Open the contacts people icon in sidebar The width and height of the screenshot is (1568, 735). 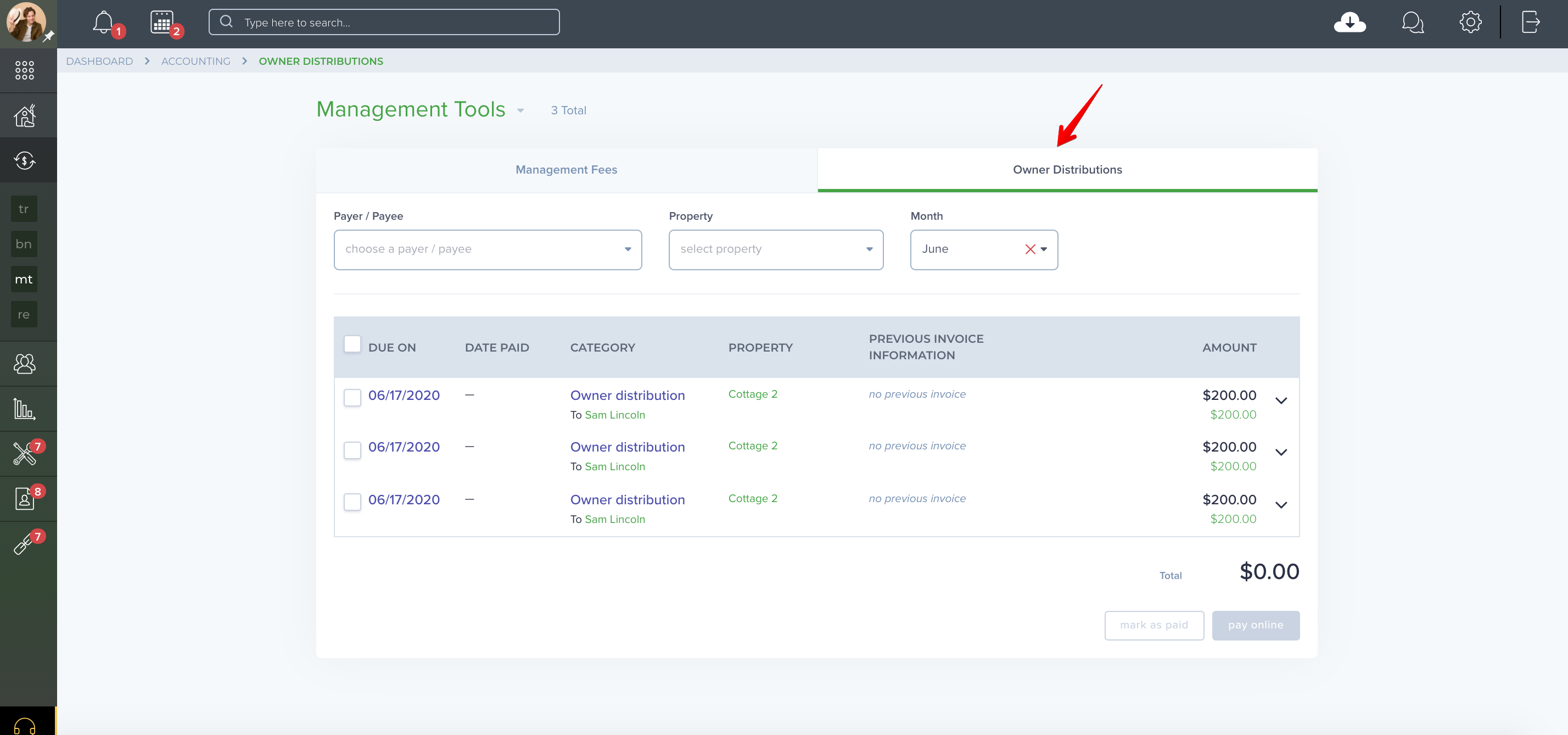(25, 364)
